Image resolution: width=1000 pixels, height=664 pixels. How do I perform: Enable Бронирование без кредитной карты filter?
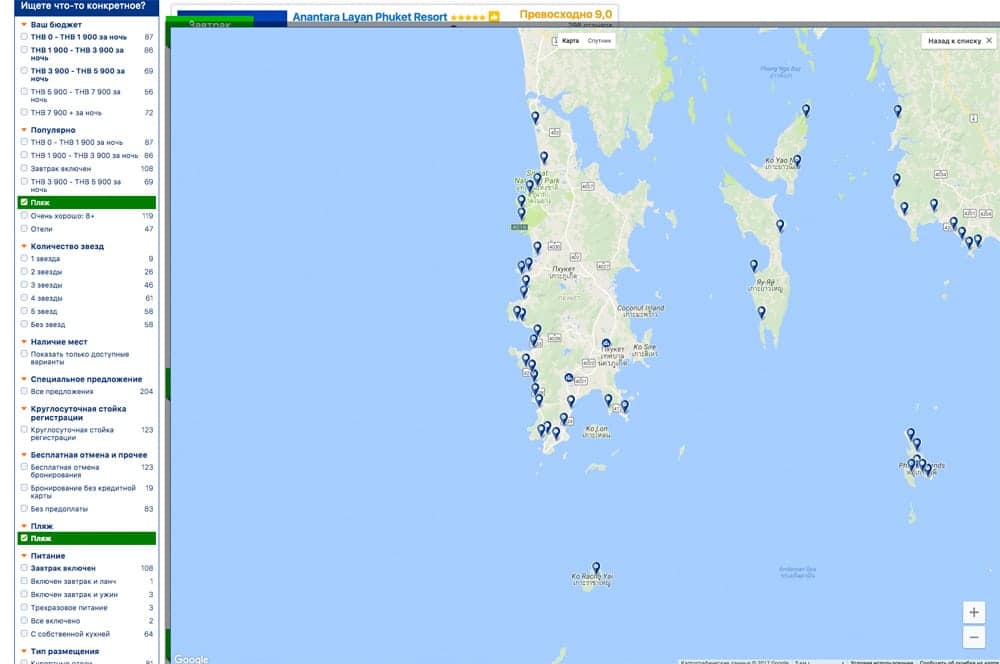pyautogui.click(x=24, y=488)
